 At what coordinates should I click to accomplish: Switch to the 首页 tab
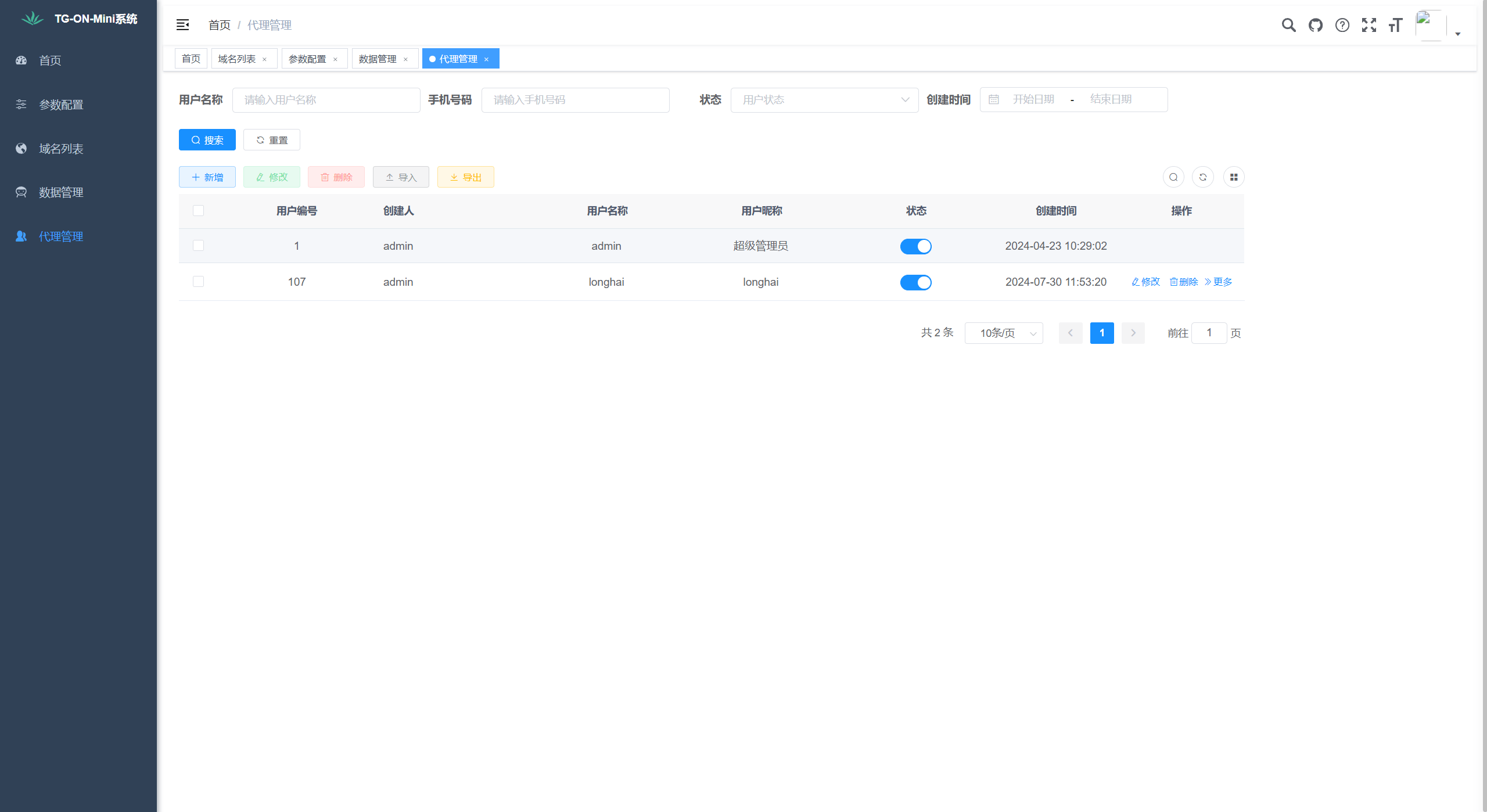191,59
